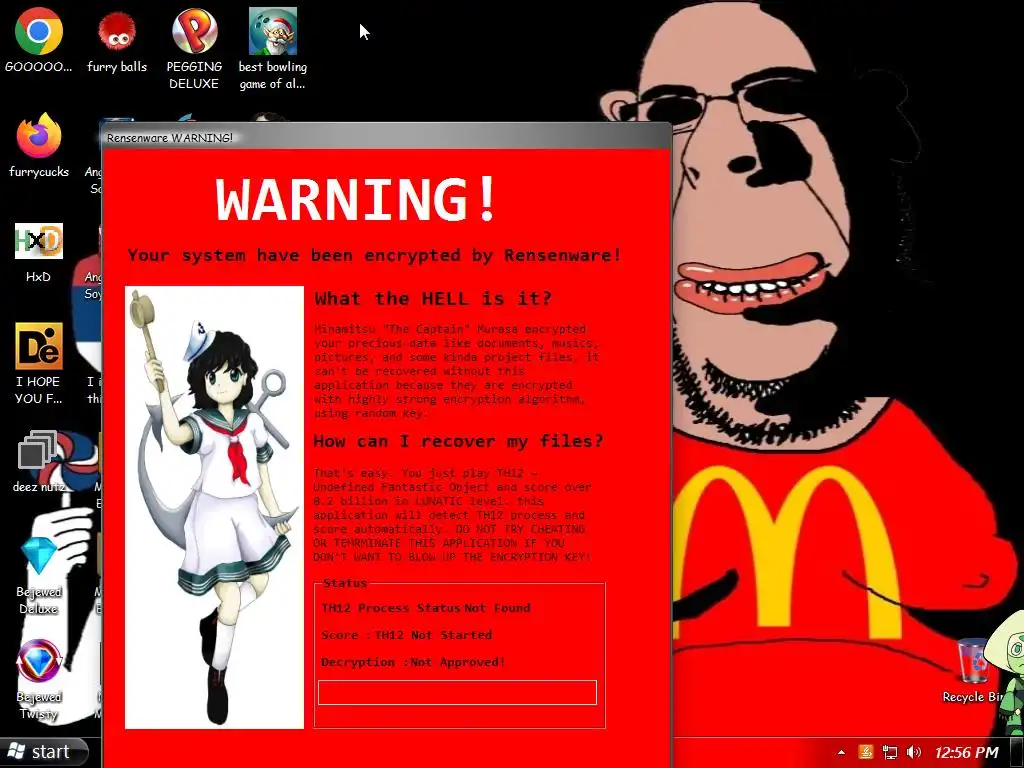Select the Bejewed Twisty desktop icon
The width and height of the screenshot is (1024, 768).
(39, 680)
